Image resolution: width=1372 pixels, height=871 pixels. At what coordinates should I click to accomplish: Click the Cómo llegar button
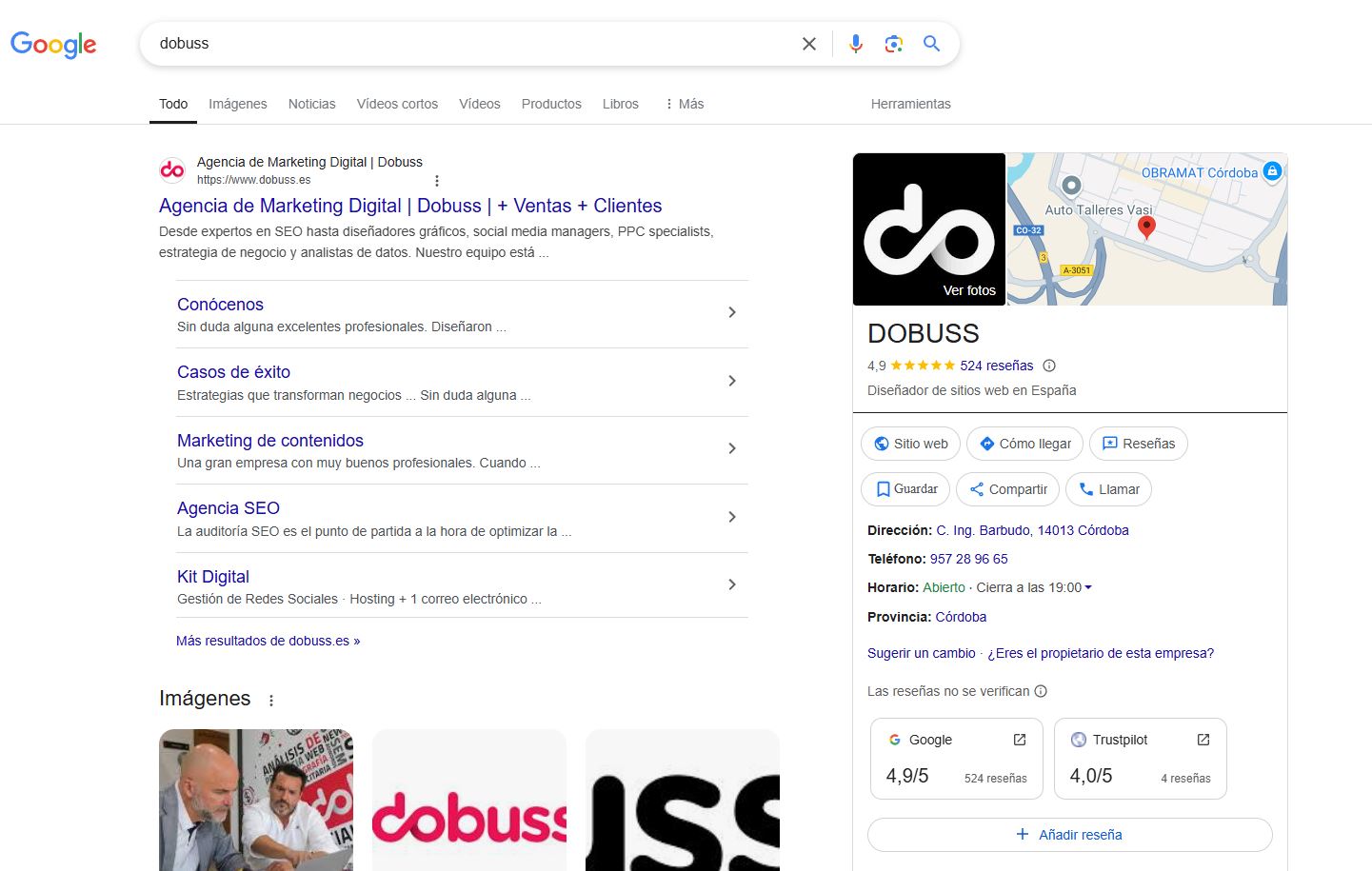tap(1024, 444)
